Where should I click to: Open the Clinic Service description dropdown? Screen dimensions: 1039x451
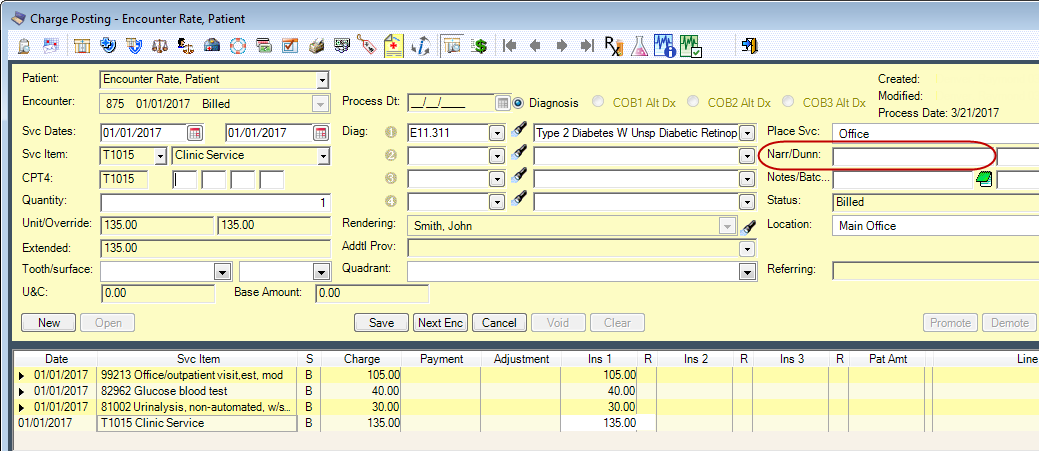[x=323, y=156]
